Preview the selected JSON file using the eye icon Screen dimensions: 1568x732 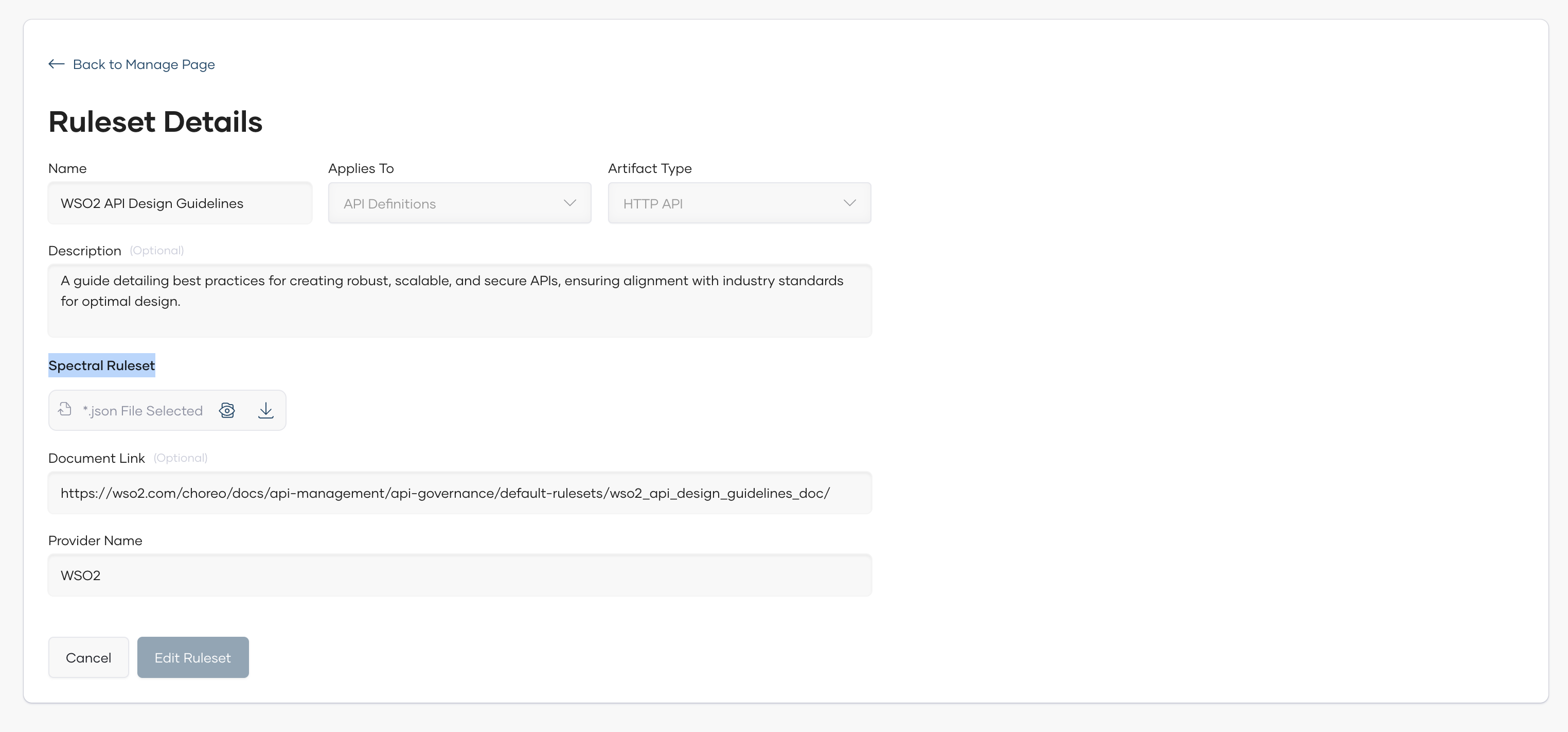pos(226,410)
